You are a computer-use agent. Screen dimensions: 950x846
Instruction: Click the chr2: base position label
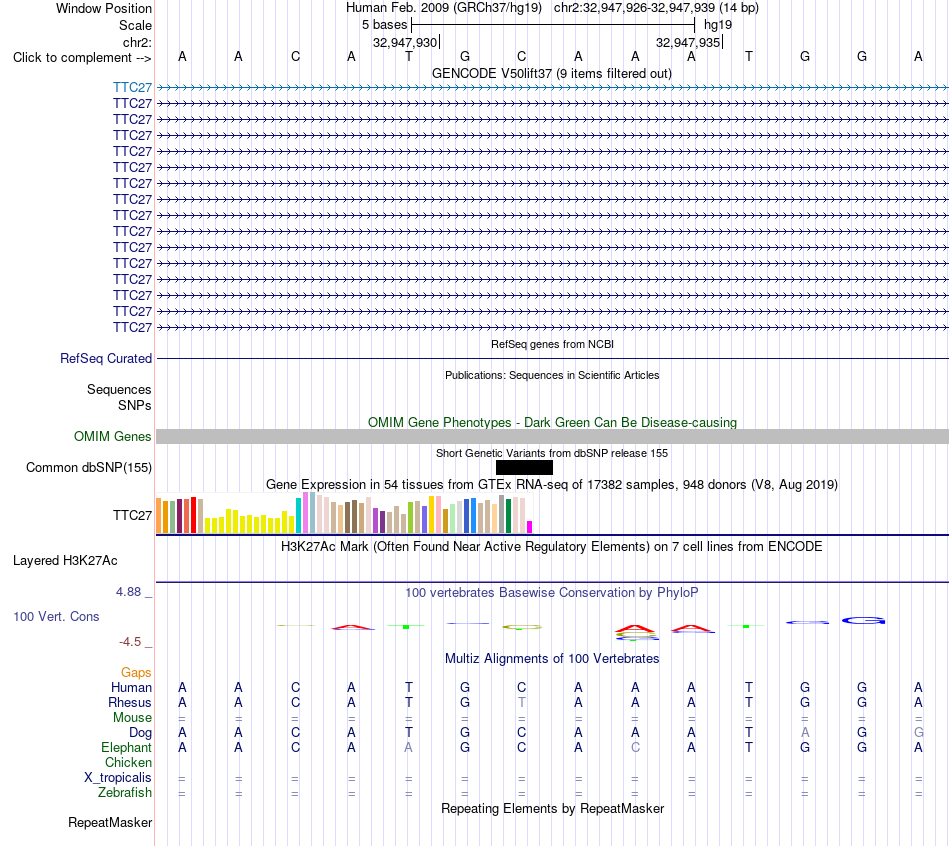137,42
